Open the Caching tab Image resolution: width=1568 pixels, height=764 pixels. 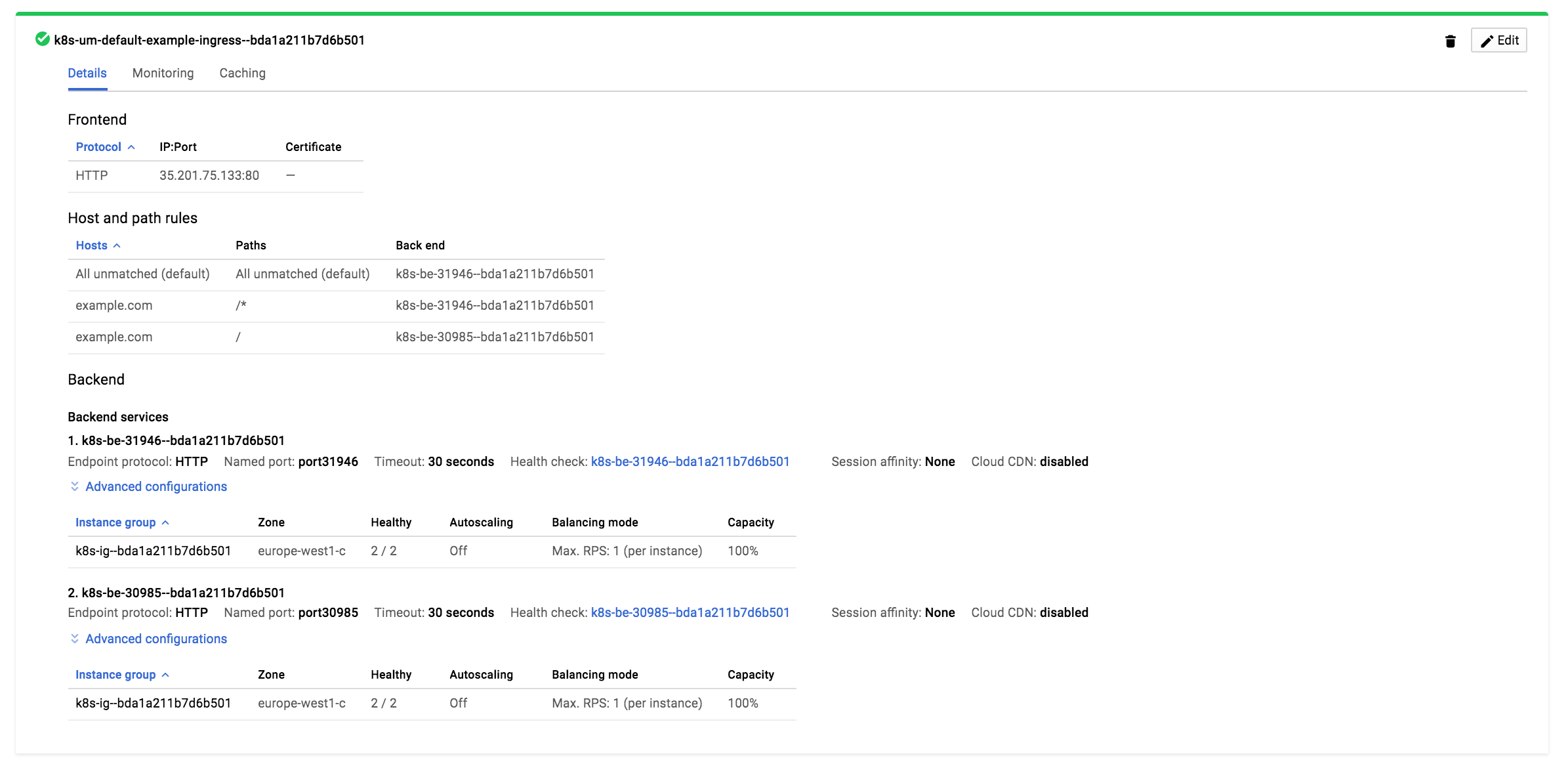pos(242,73)
